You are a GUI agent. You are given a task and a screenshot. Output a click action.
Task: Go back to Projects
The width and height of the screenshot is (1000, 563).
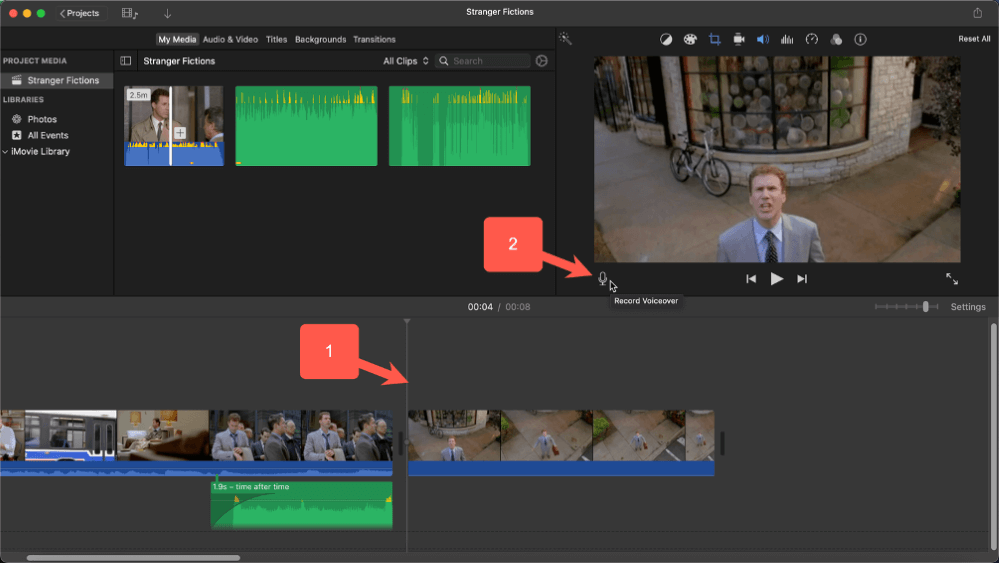tap(80, 13)
